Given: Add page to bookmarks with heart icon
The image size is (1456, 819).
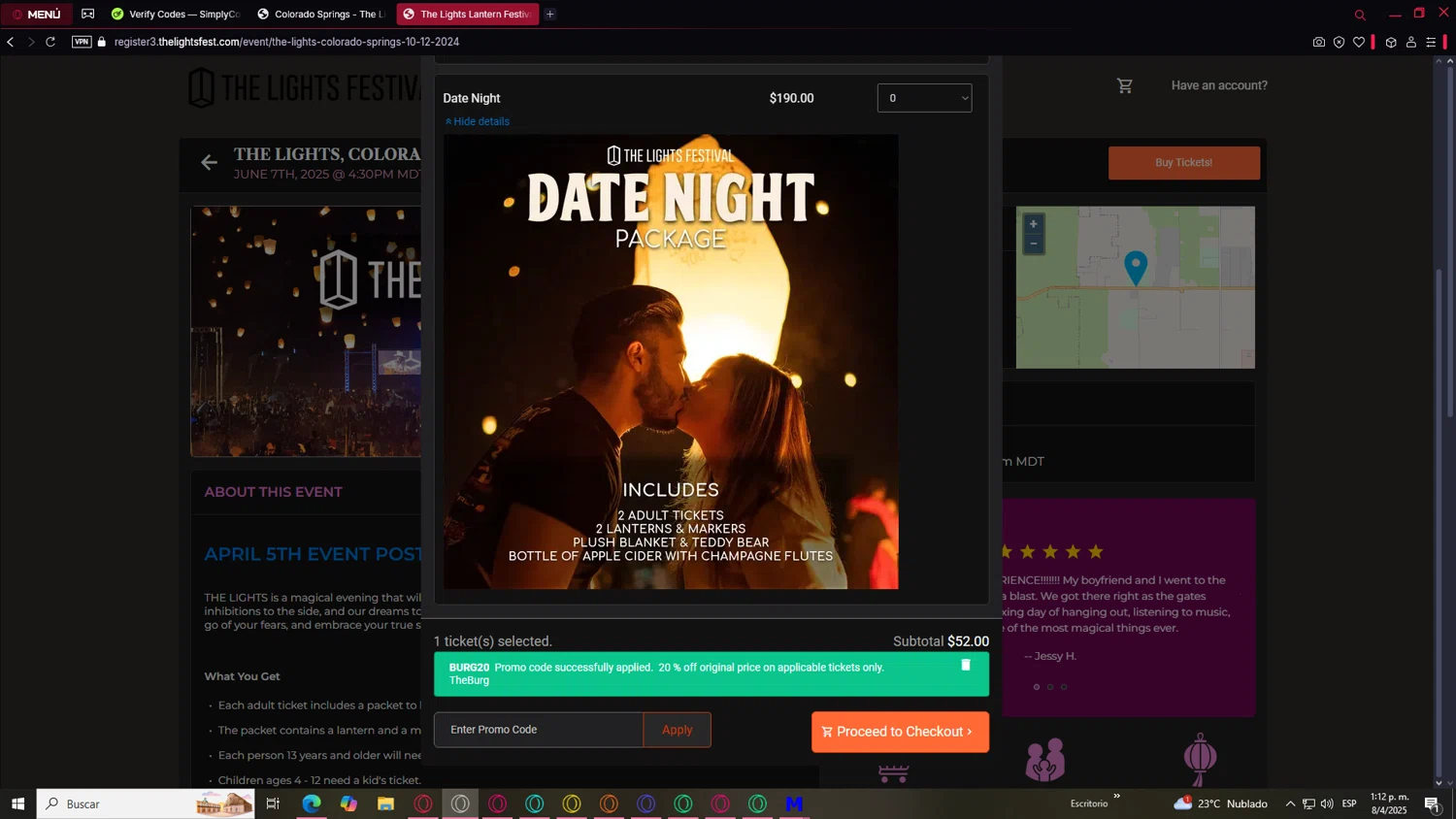Looking at the screenshot, I should tap(1359, 42).
